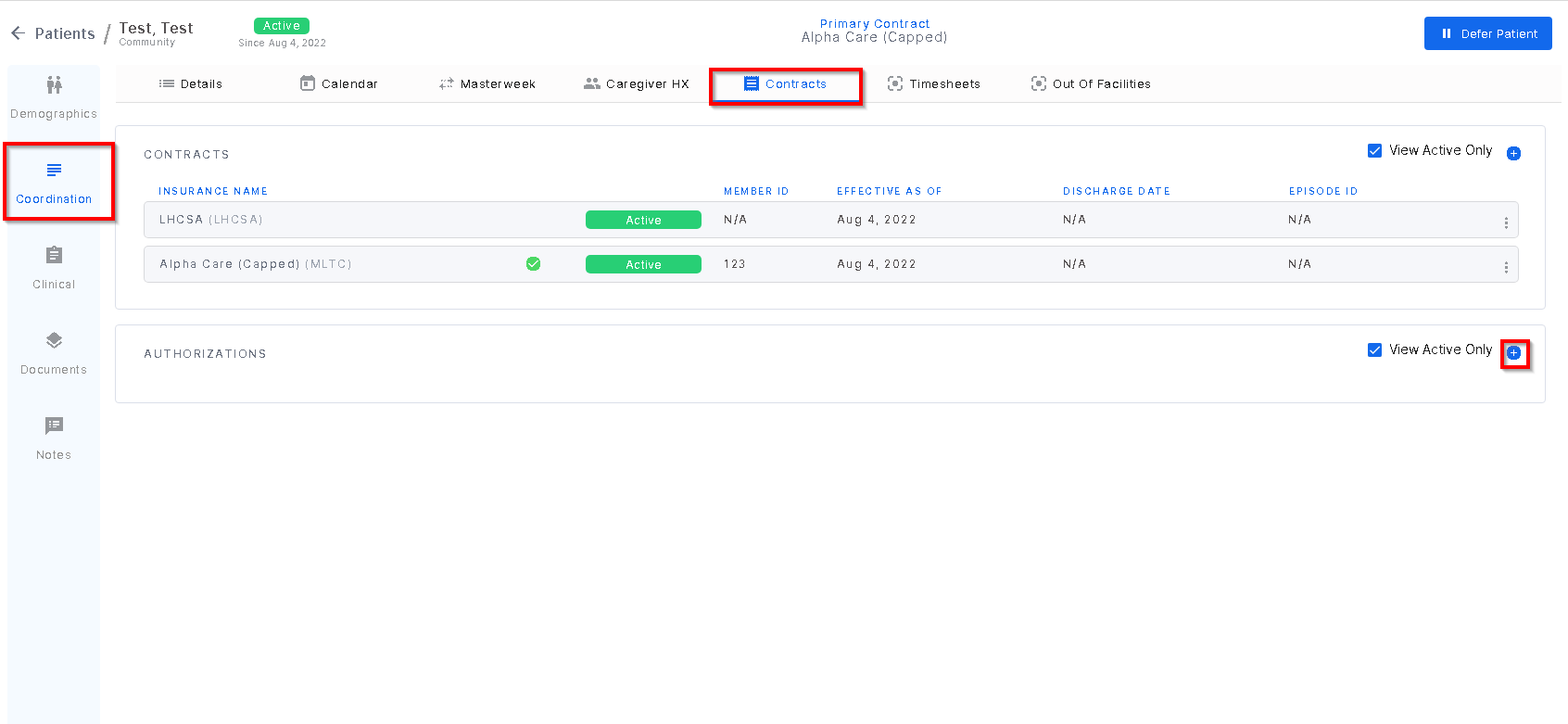Sort by Insurance Name column header
Viewport: 1568px width, 724px height.
pyautogui.click(x=213, y=191)
